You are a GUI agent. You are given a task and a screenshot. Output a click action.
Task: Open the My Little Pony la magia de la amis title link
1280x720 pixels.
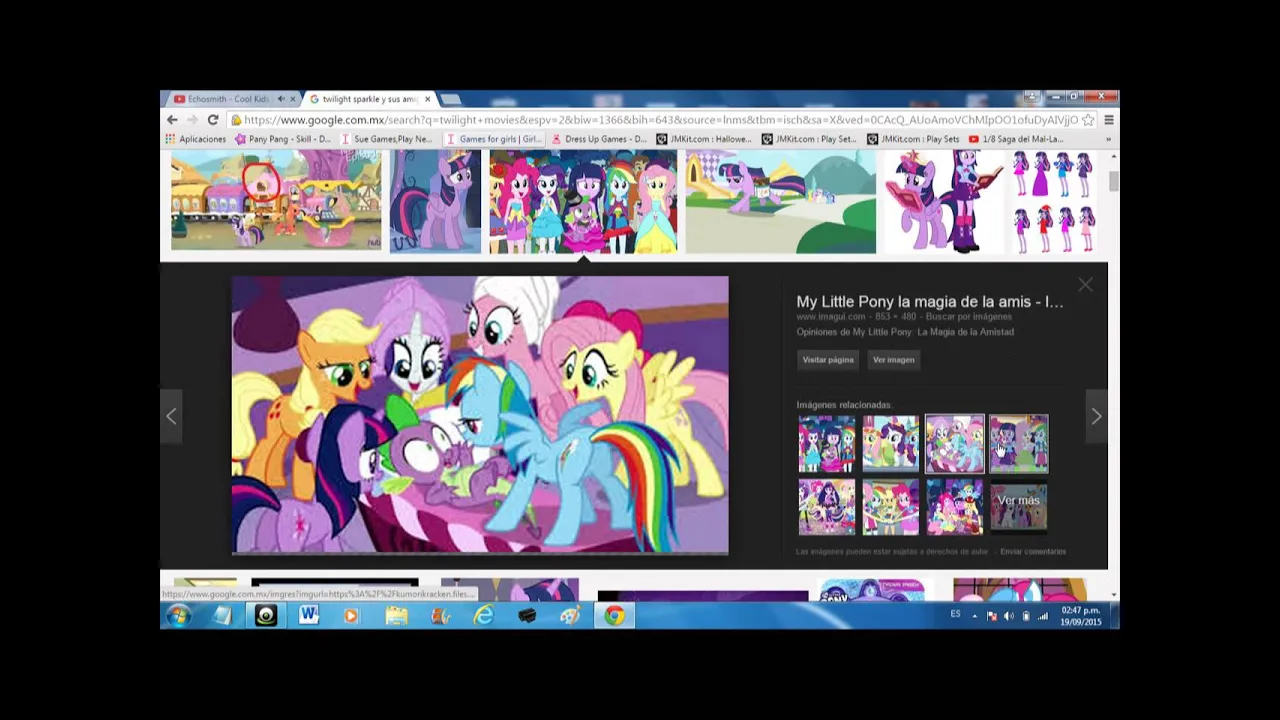coord(929,301)
